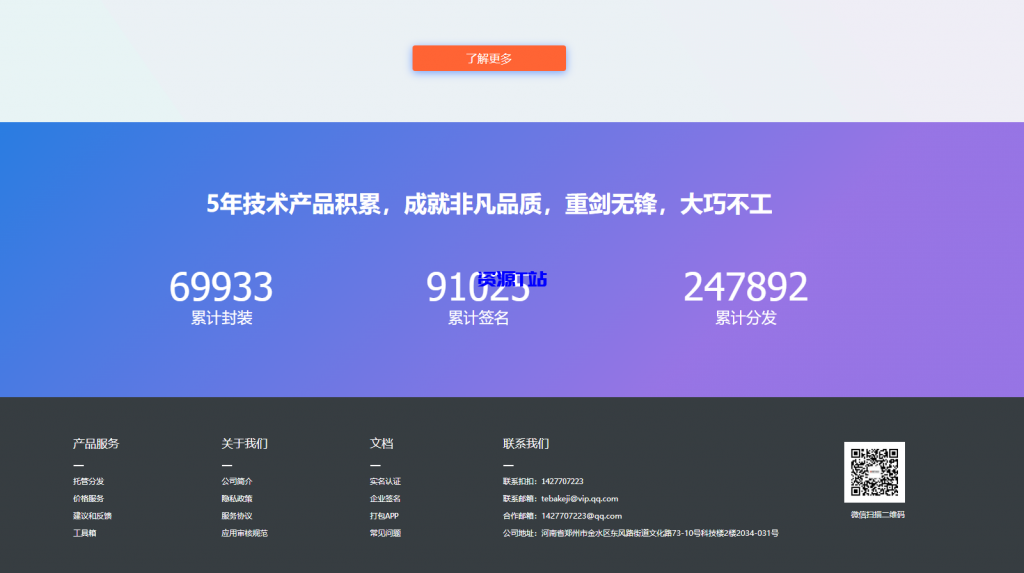Click the orange 了解更多 button
The image size is (1024, 573).
coord(488,58)
